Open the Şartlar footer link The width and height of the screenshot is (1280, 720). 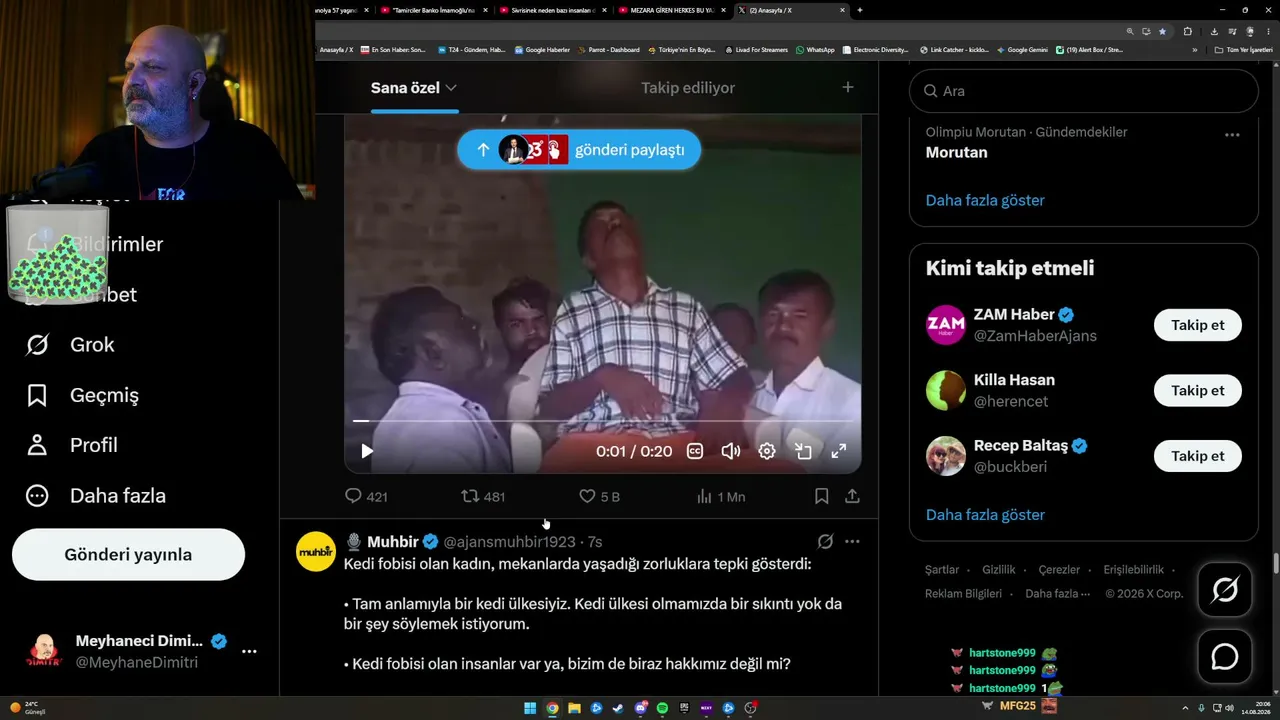pos(942,569)
